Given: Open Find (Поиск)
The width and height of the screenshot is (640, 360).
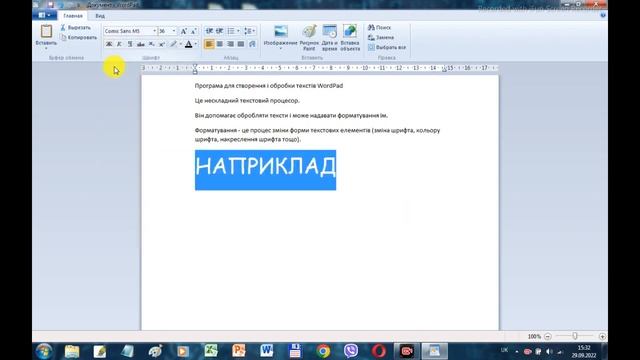Looking at the screenshot, I should pos(379,27).
